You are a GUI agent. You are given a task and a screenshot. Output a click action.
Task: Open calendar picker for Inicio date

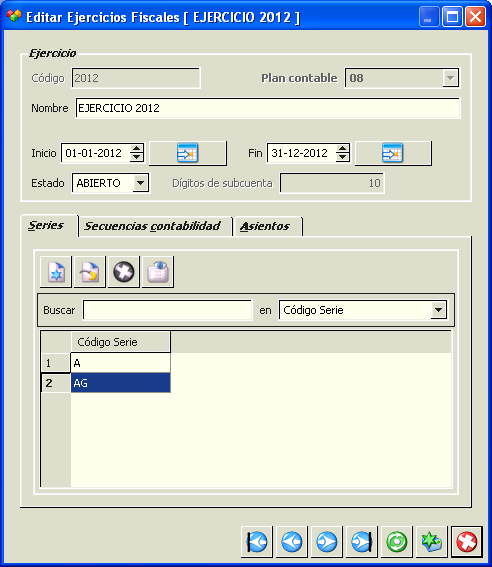coord(188,153)
